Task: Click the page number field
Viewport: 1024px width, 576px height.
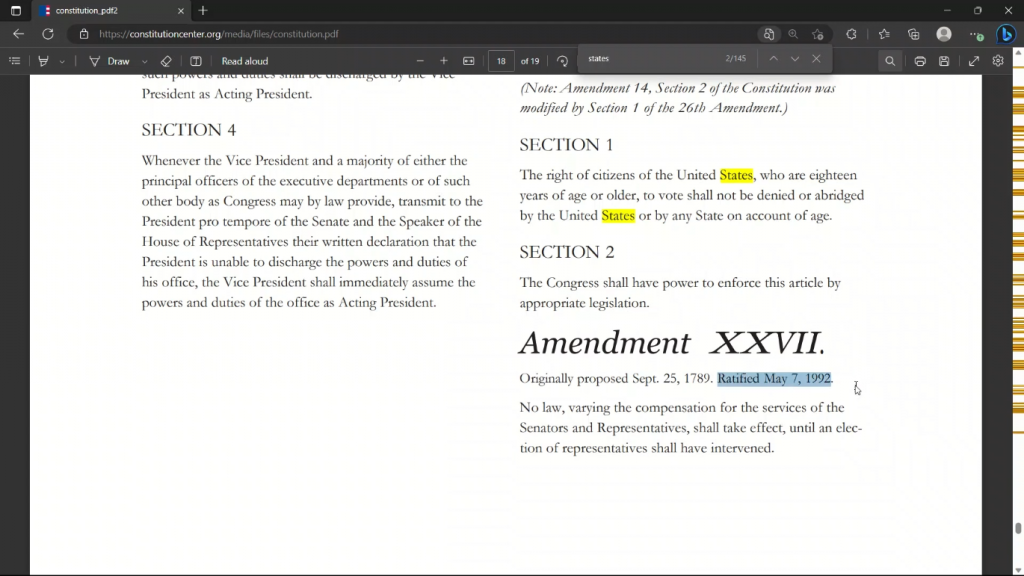Action: click(501, 61)
